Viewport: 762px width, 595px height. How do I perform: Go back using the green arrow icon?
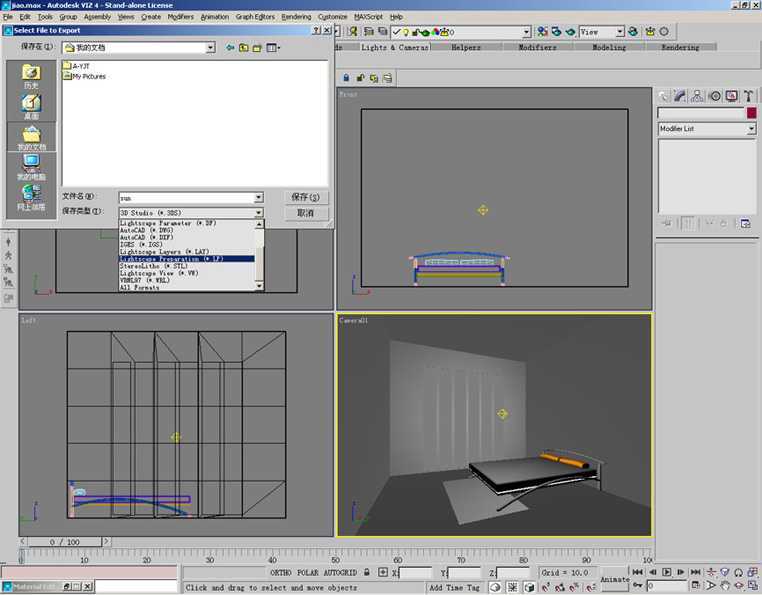tap(230, 47)
